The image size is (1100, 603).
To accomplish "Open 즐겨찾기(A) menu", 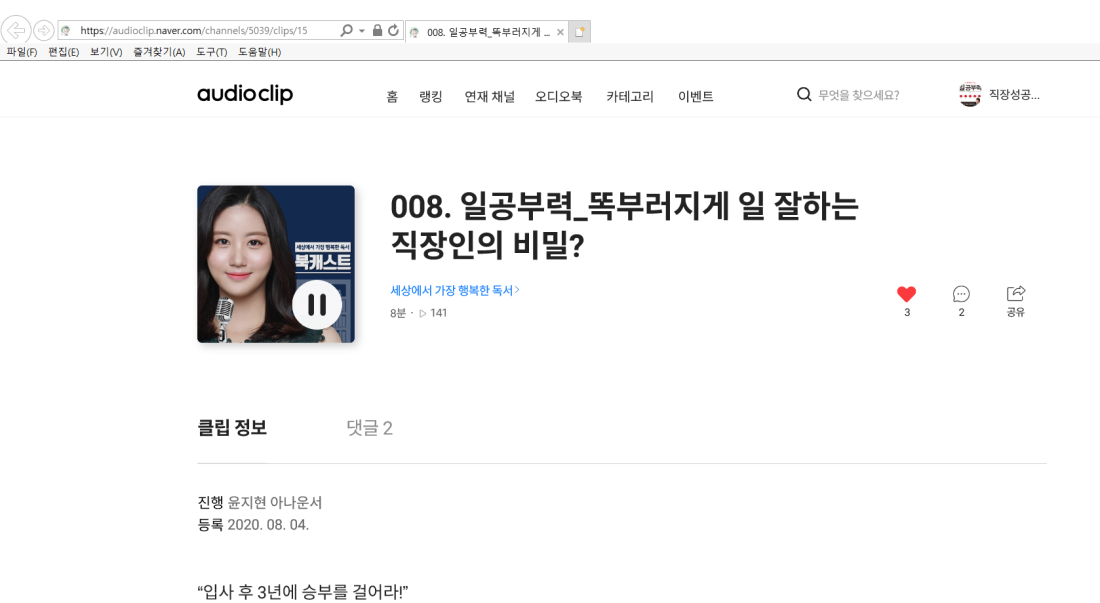I will click(159, 52).
